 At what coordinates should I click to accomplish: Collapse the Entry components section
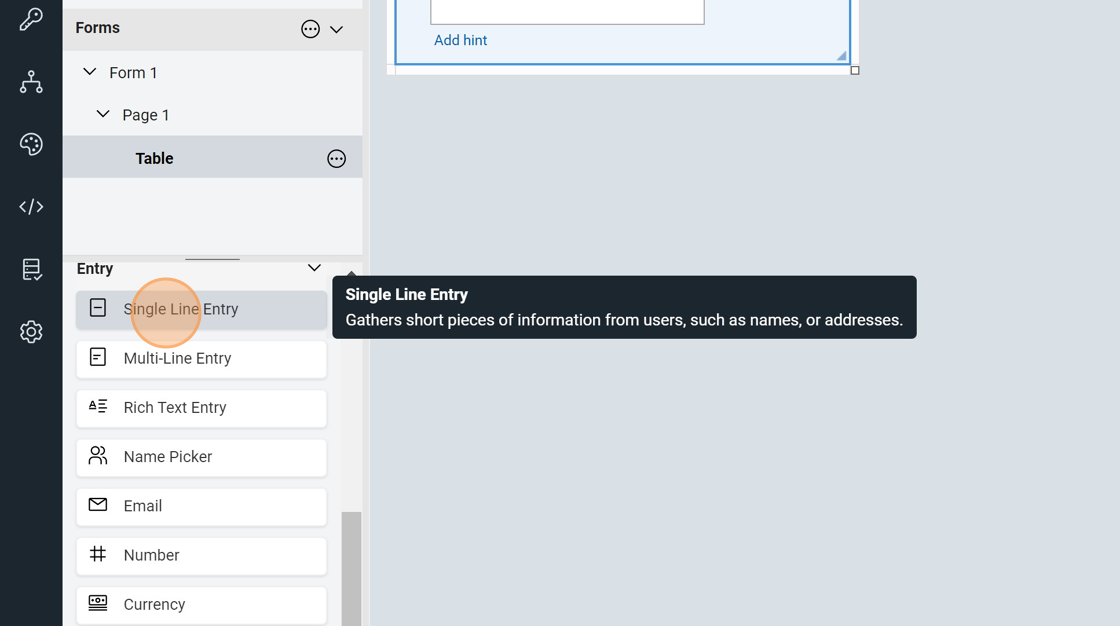click(x=314, y=268)
